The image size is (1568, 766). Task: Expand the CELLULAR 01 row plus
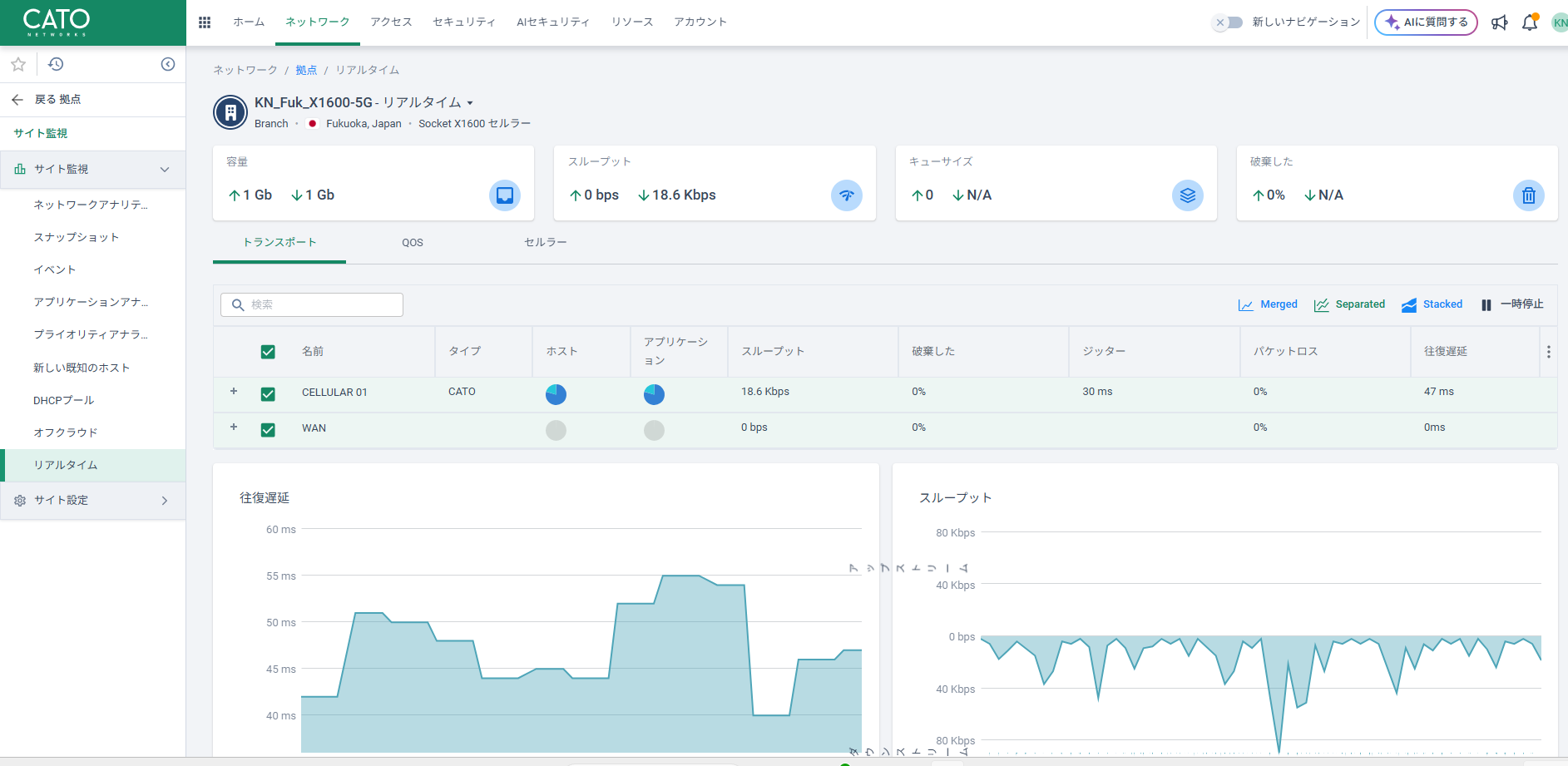[x=234, y=391]
